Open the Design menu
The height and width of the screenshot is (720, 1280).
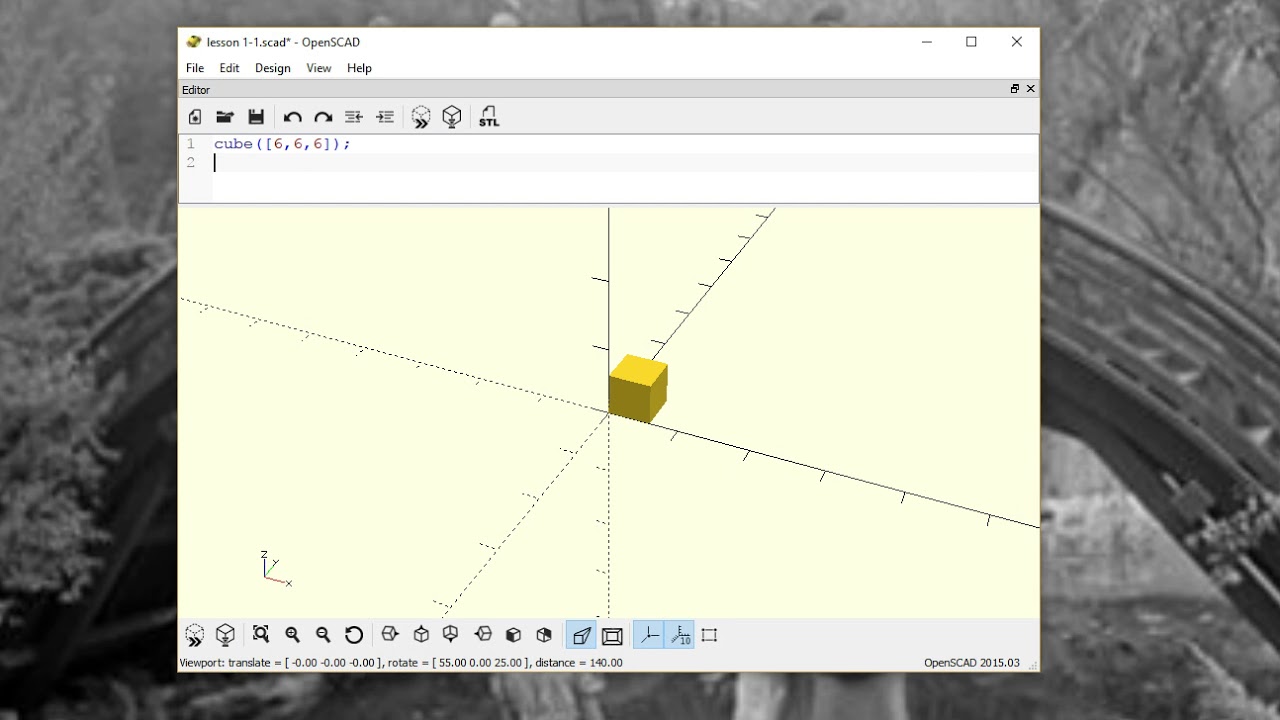[273, 68]
